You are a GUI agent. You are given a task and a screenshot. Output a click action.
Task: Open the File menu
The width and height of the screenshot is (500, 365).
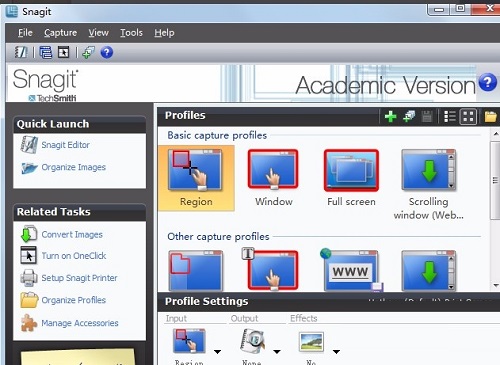(x=25, y=33)
